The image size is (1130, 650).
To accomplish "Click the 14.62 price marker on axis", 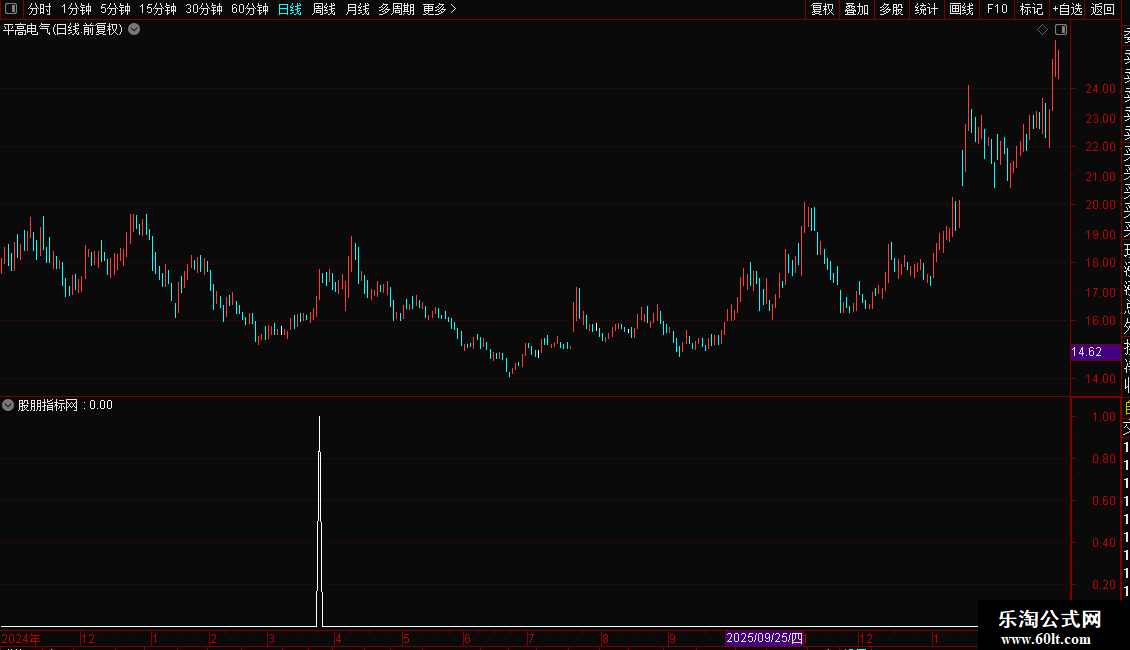I will 1095,352.
